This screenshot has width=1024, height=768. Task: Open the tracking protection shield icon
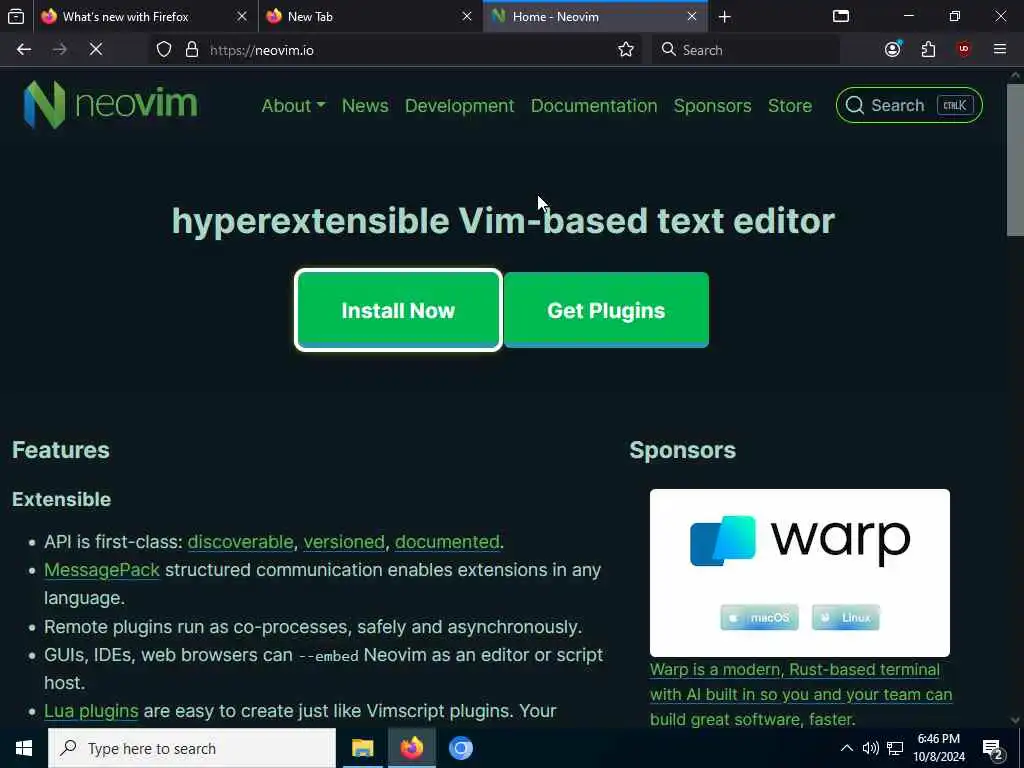(x=164, y=50)
